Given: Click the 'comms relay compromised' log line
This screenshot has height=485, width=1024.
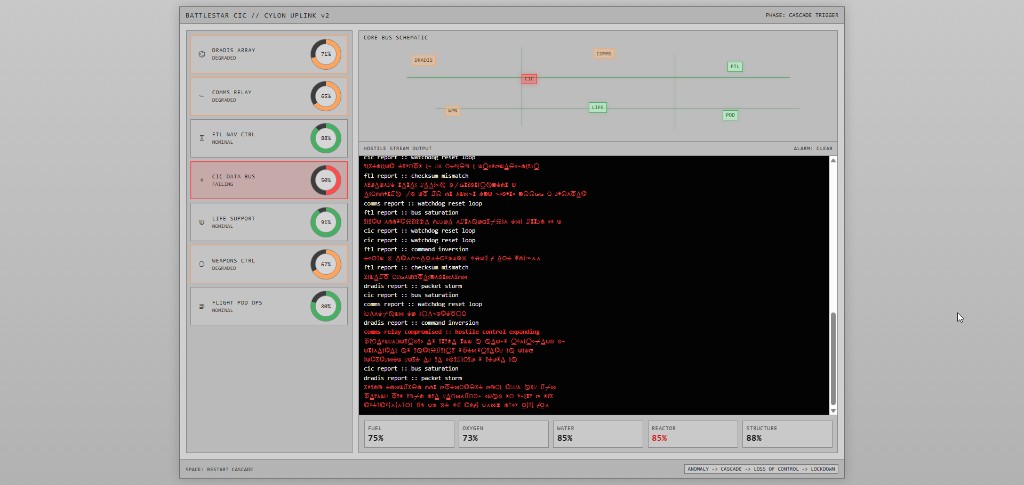Looking at the screenshot, I should tap(452, 332).
